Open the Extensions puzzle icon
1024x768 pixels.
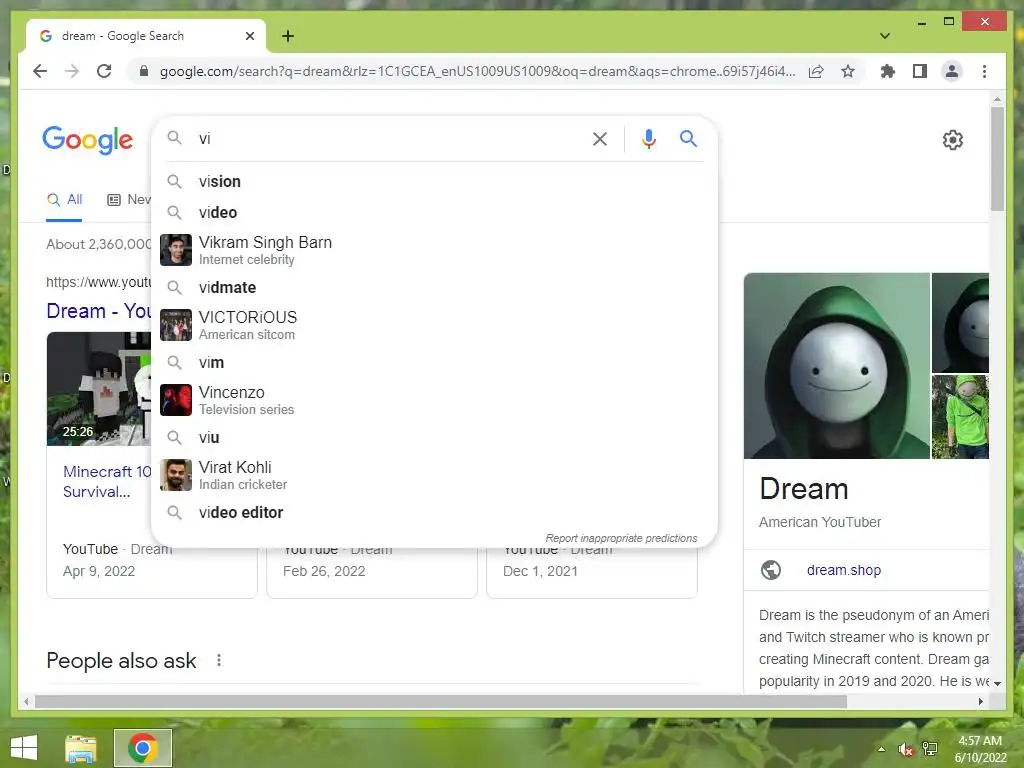(888, 71)
